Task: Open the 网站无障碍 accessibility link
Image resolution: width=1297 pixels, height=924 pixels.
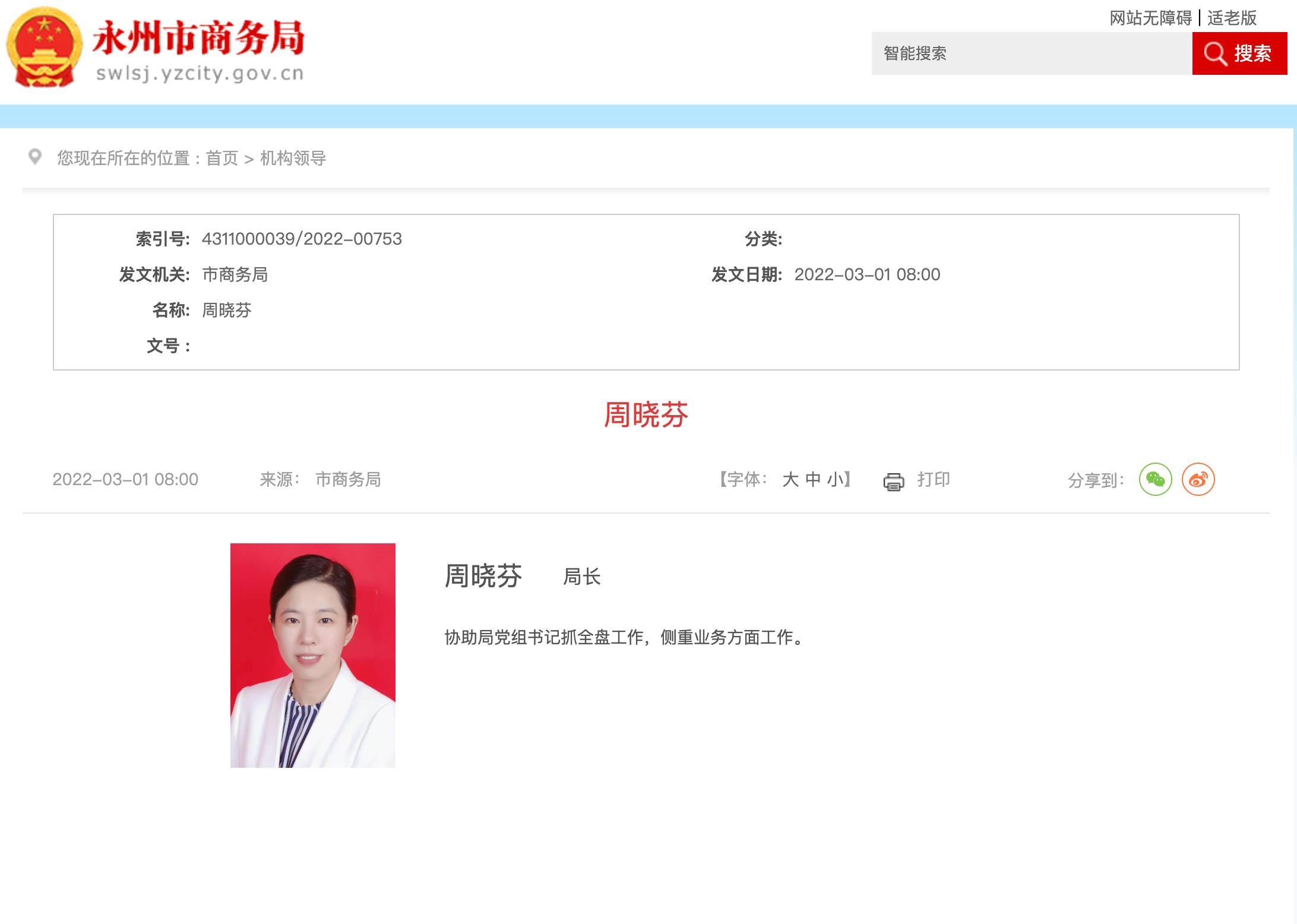Action: pos(1150,18)
